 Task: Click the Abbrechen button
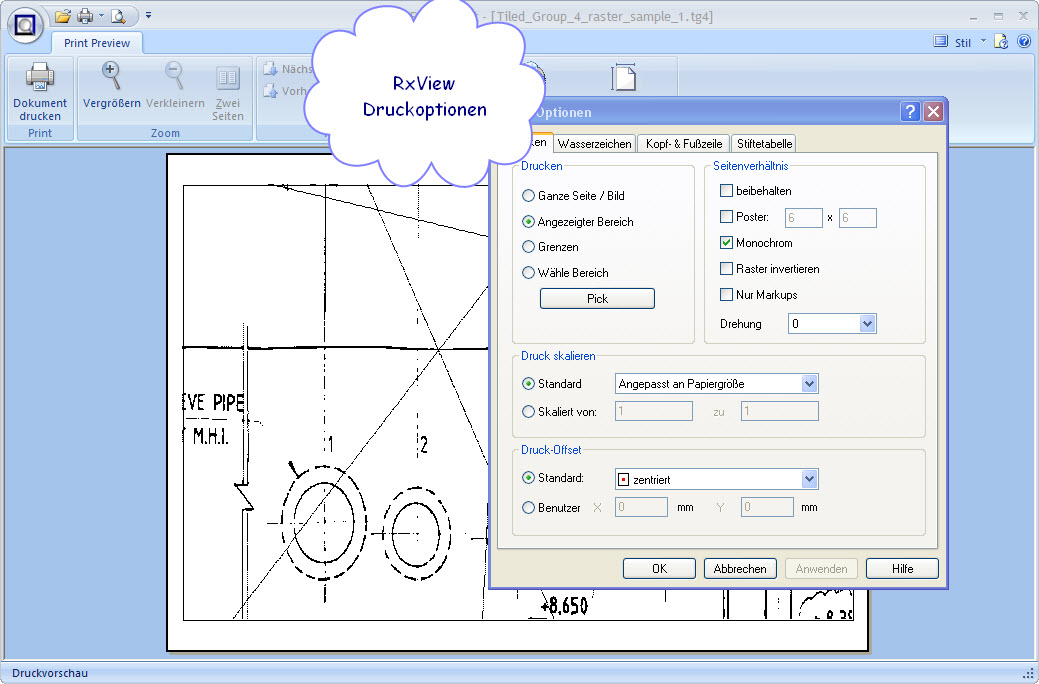[x=741, y=569]
